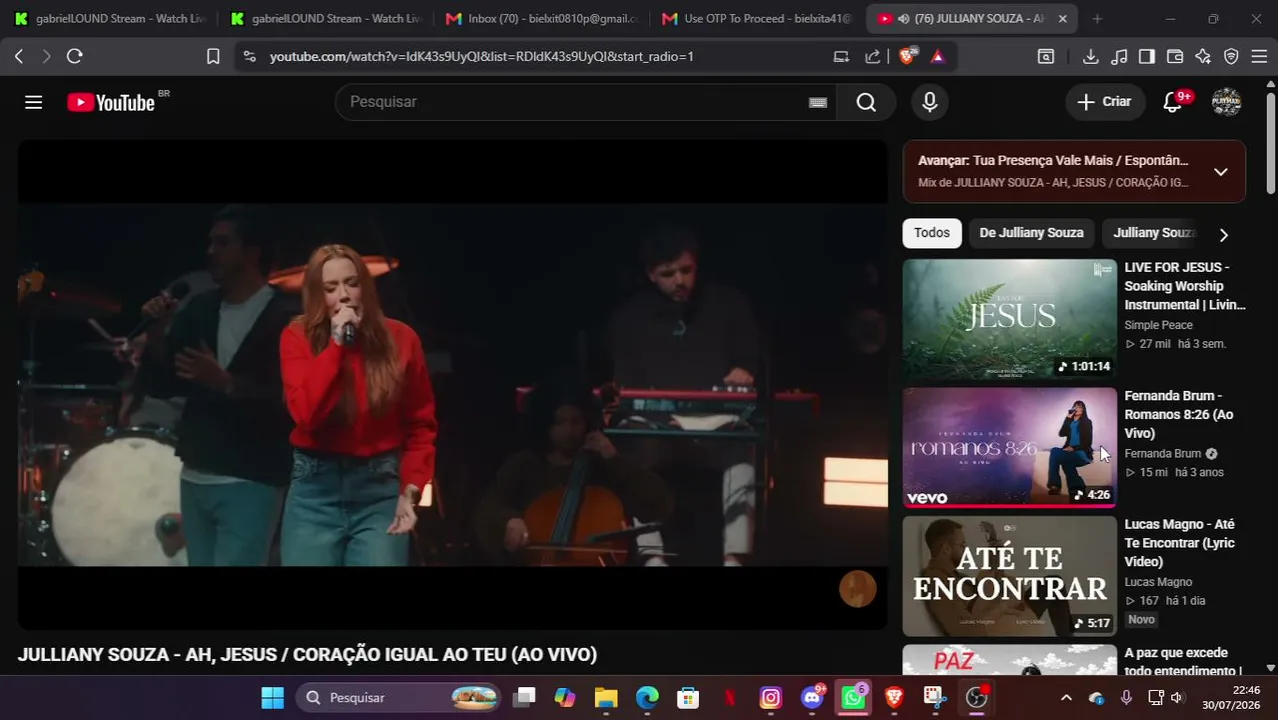This screenshot has width=1278, height=720.
Task: View site information icon in address bar
Action: coord(249,56)
